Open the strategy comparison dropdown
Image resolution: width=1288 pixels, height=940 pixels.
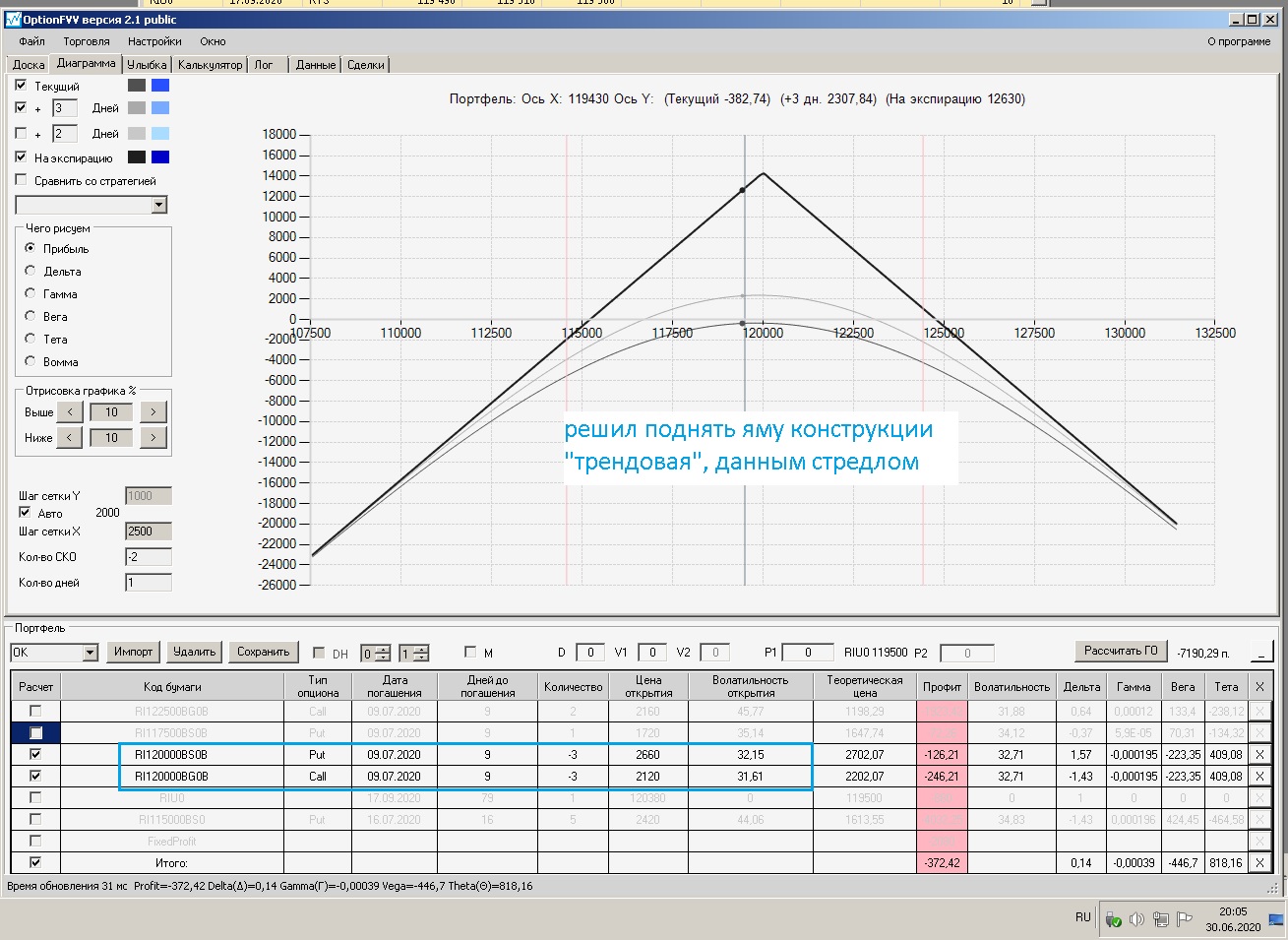pyautogui.click(x=159, y=205)
